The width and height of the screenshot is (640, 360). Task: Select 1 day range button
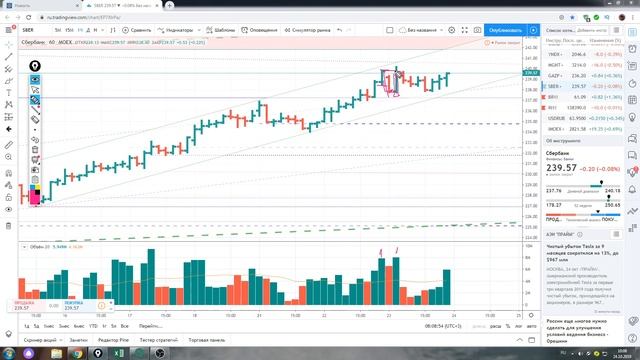coord(27,326)
